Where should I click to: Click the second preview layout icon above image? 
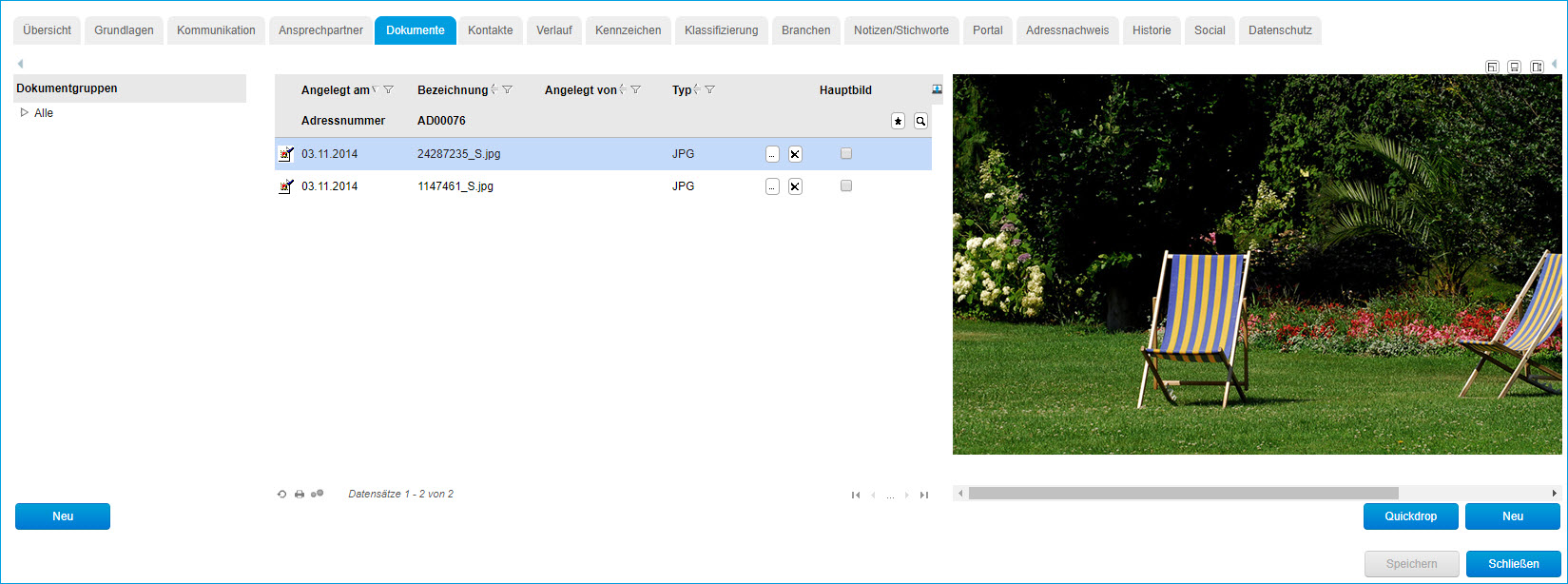click(x=1514, y=67)
